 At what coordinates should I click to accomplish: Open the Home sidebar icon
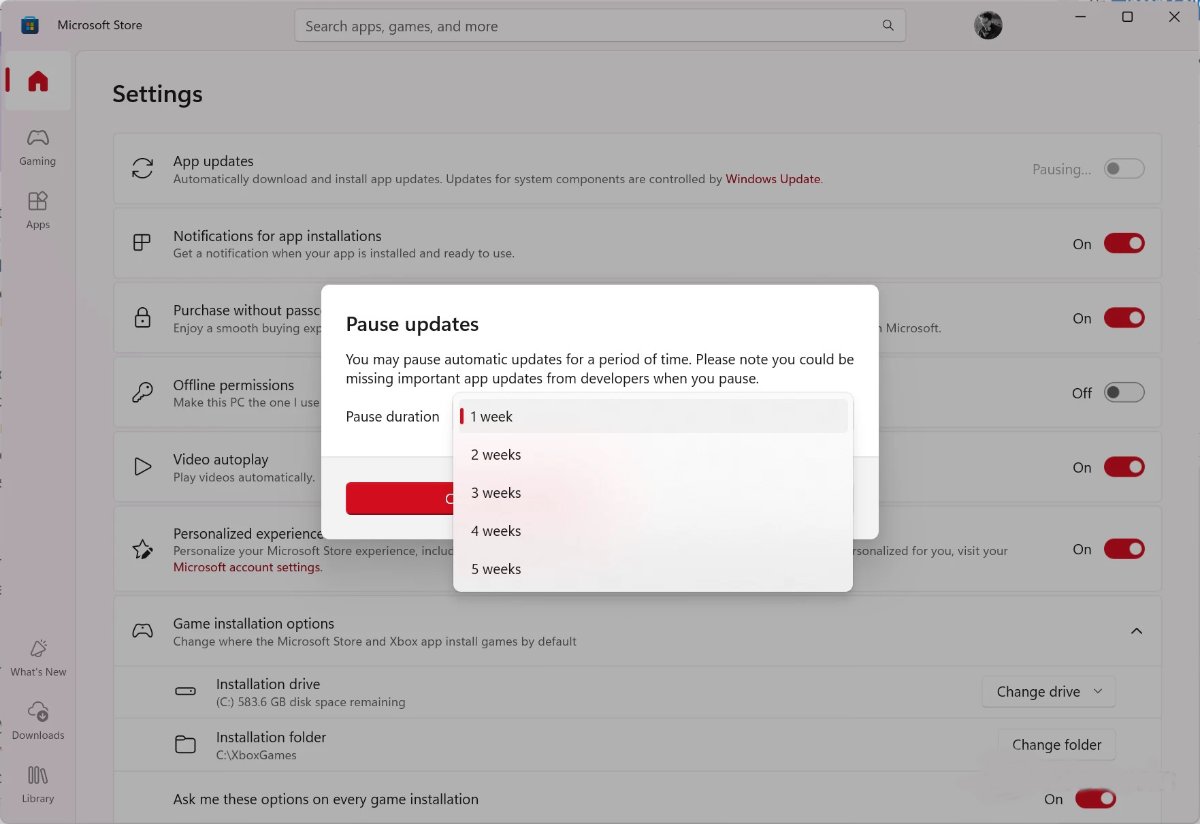pyautogui.click(x=38, y=81)
